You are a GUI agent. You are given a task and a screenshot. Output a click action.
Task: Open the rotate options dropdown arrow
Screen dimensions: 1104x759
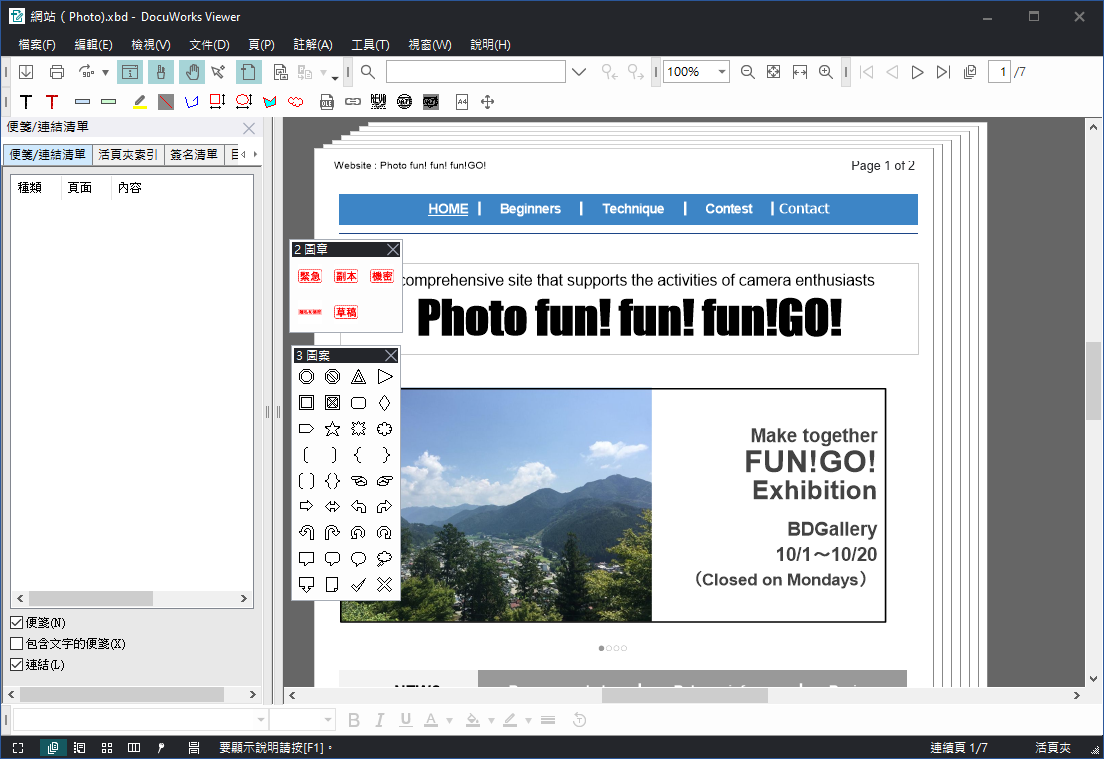[106, 72]
